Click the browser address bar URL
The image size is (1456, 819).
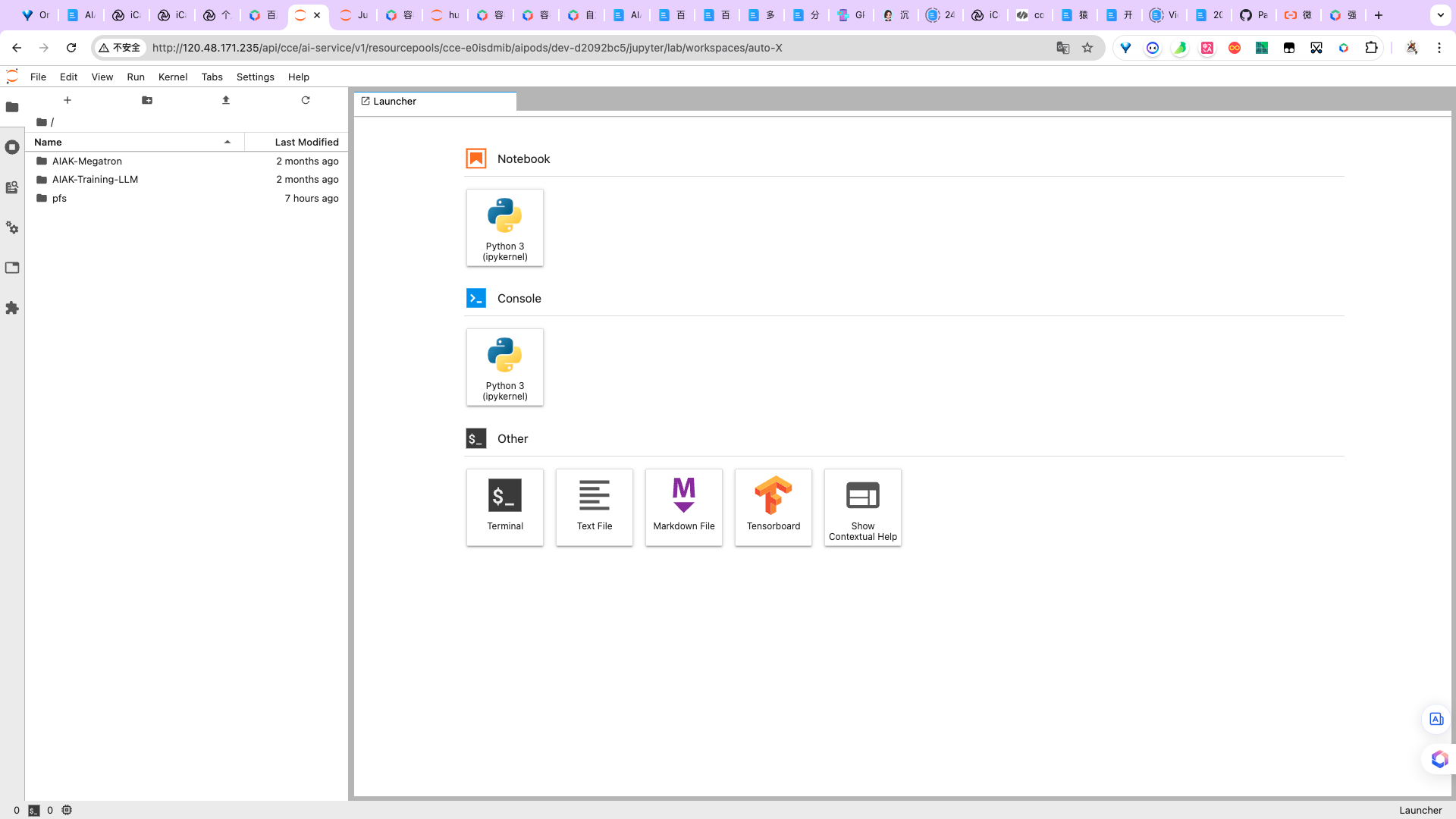tap(467, 48)
